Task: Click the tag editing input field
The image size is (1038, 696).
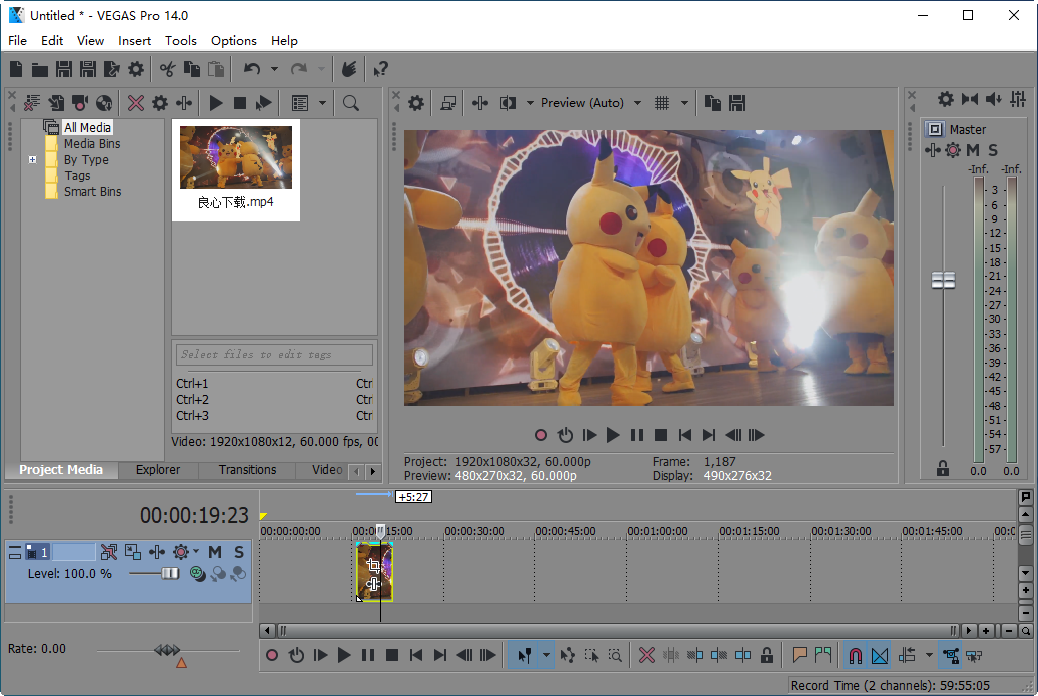Action: (x=274, y=354)
